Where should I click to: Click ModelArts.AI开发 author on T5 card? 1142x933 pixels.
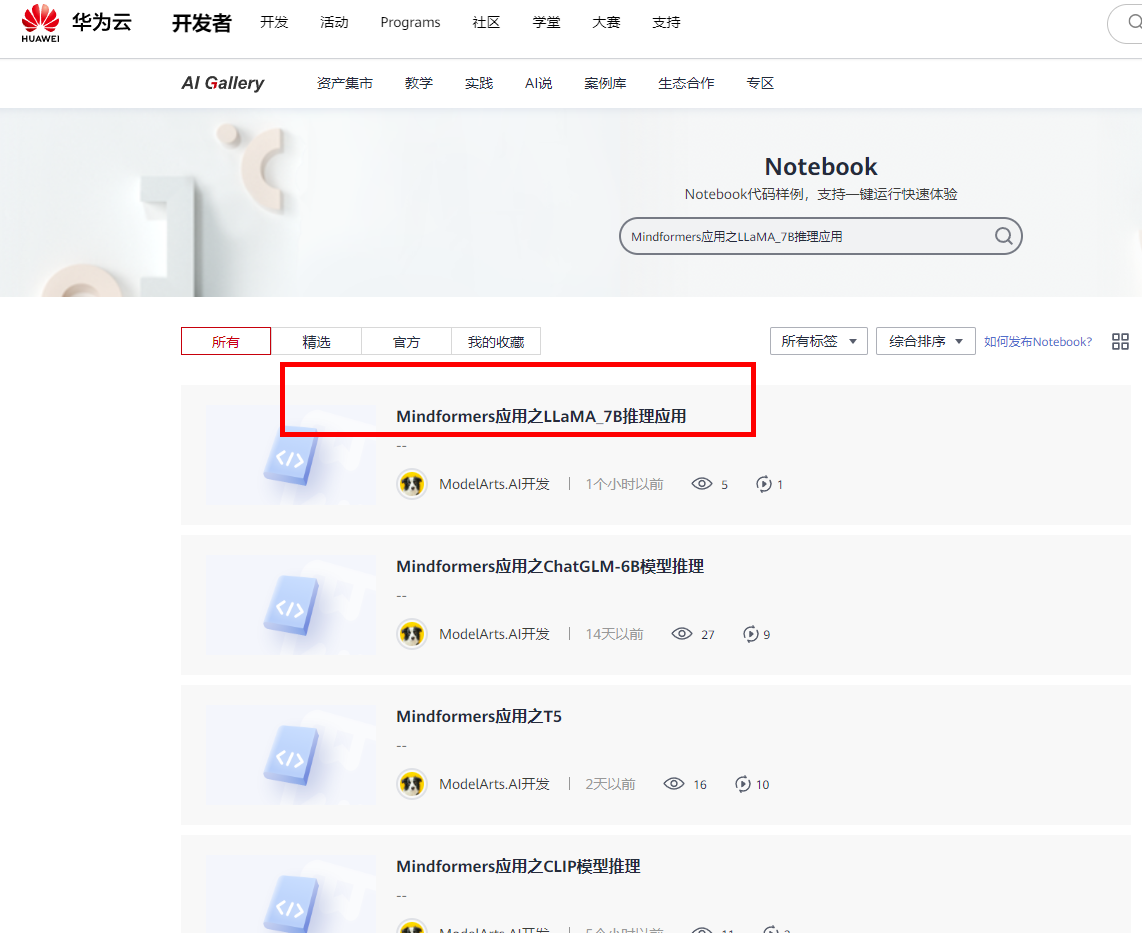click(x=495, y=784)
